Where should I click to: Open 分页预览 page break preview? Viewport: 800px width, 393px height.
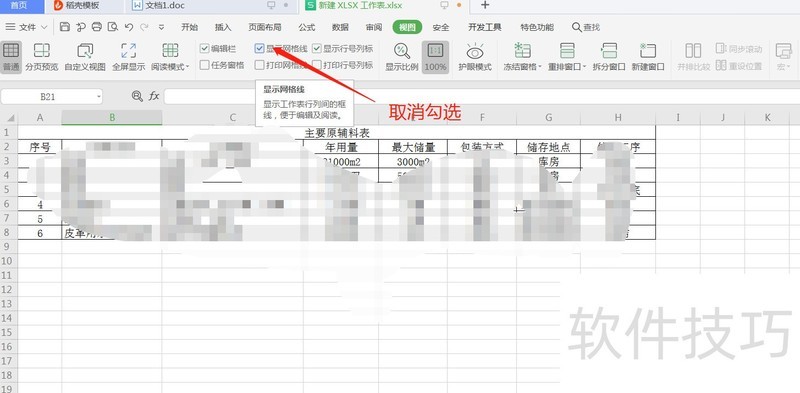coord(42,57)
